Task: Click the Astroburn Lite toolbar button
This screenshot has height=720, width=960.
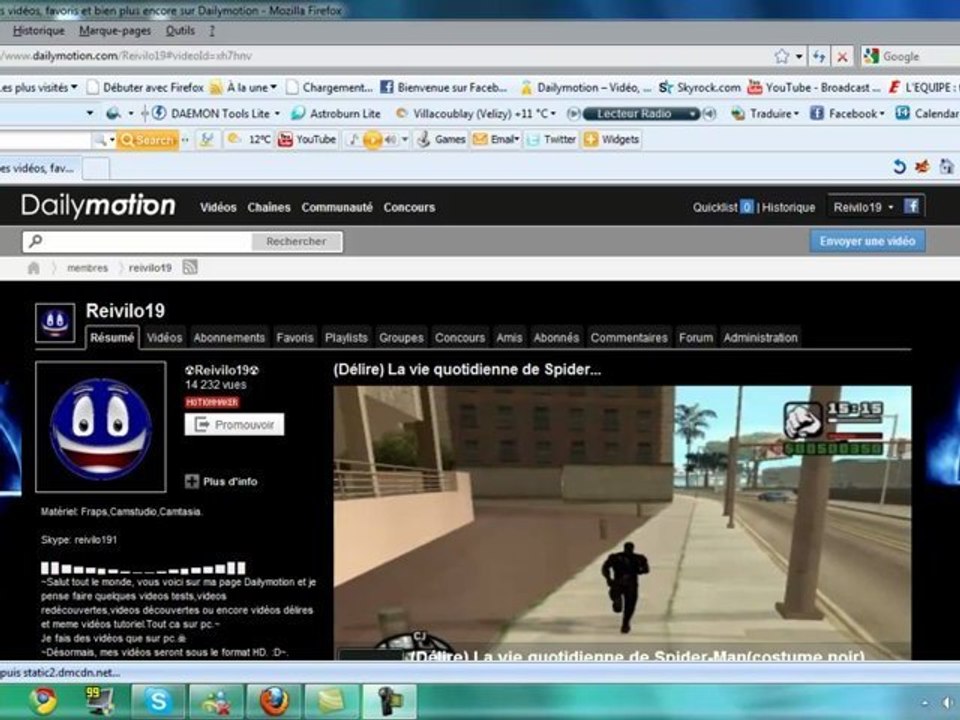Action: coord(336,114)
